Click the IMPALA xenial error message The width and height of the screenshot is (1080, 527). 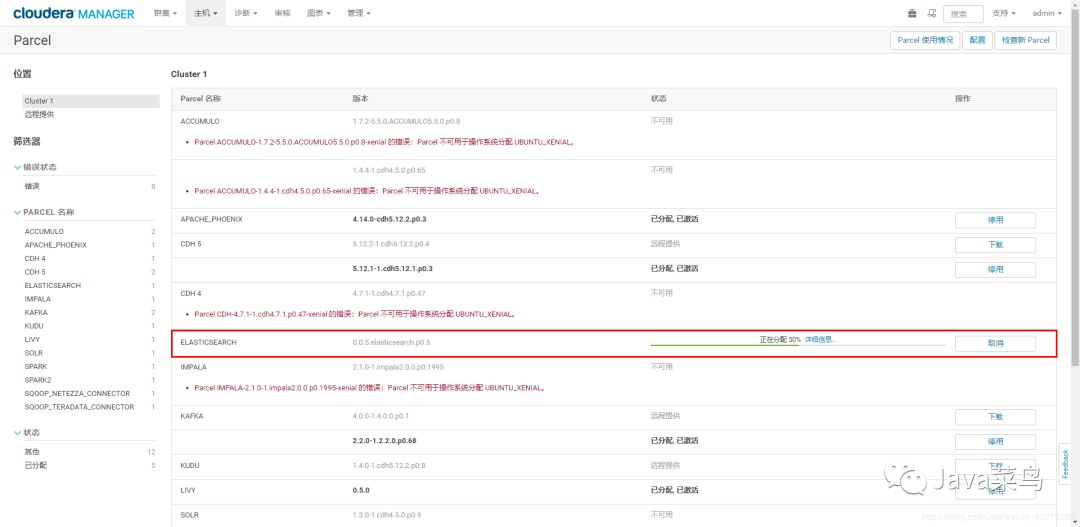370,388
